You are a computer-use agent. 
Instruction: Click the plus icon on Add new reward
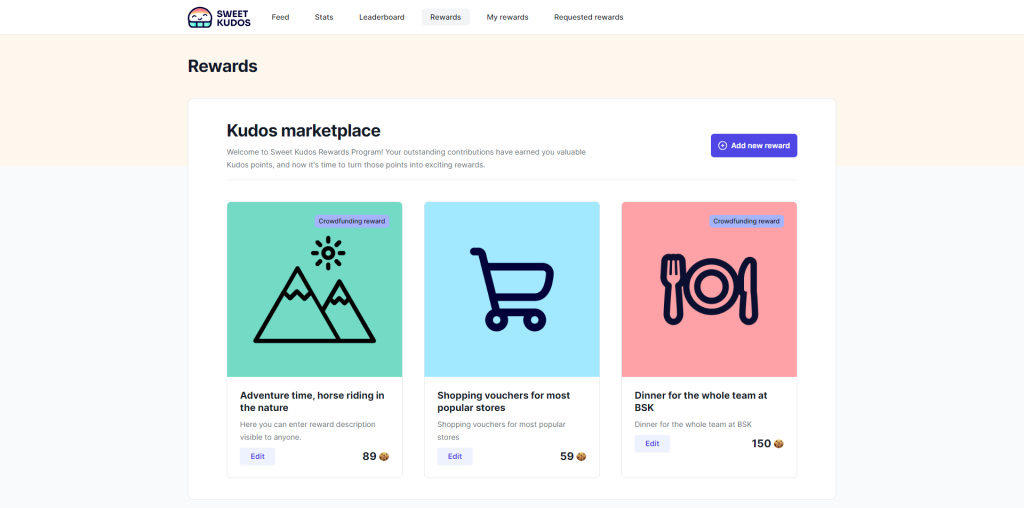723,146
